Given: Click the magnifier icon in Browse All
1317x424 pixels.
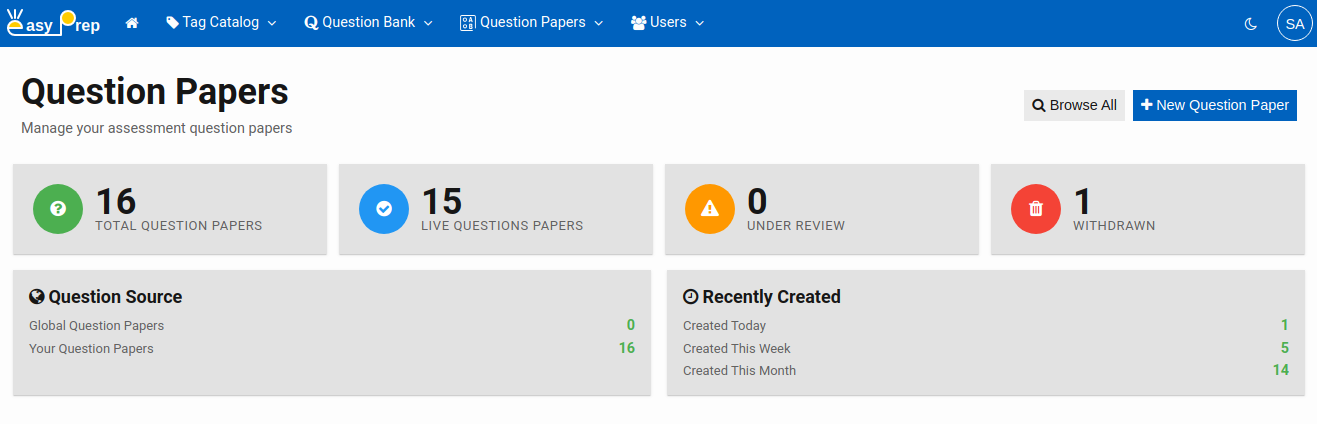Looking at the screenshot, I should point(1039,105).
